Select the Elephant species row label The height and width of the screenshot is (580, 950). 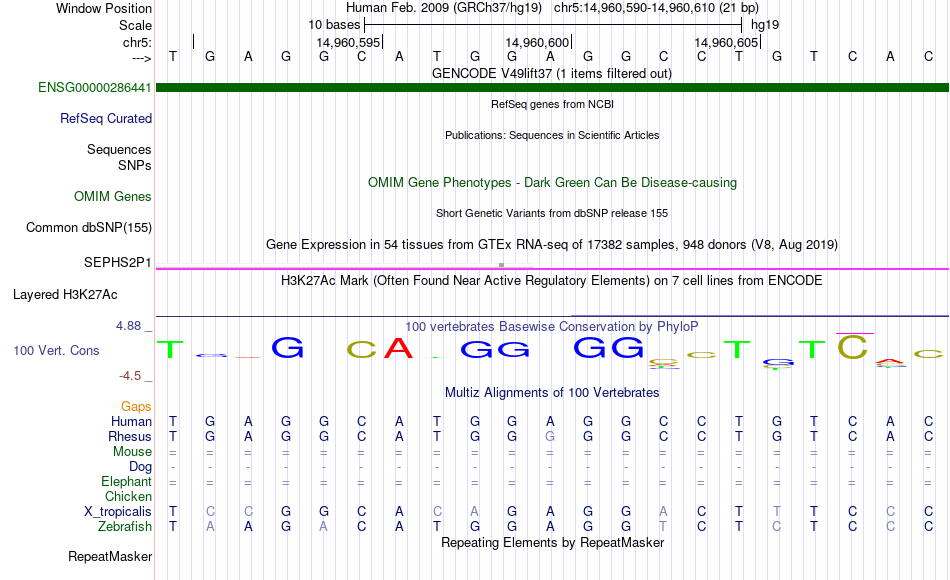(127, 481)
